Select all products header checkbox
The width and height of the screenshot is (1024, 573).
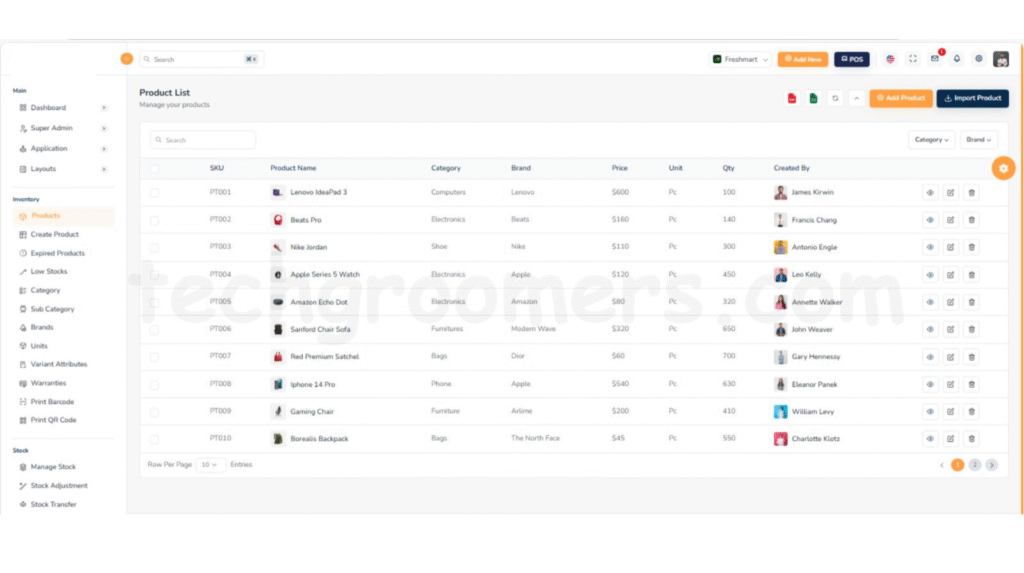[154, 169]
